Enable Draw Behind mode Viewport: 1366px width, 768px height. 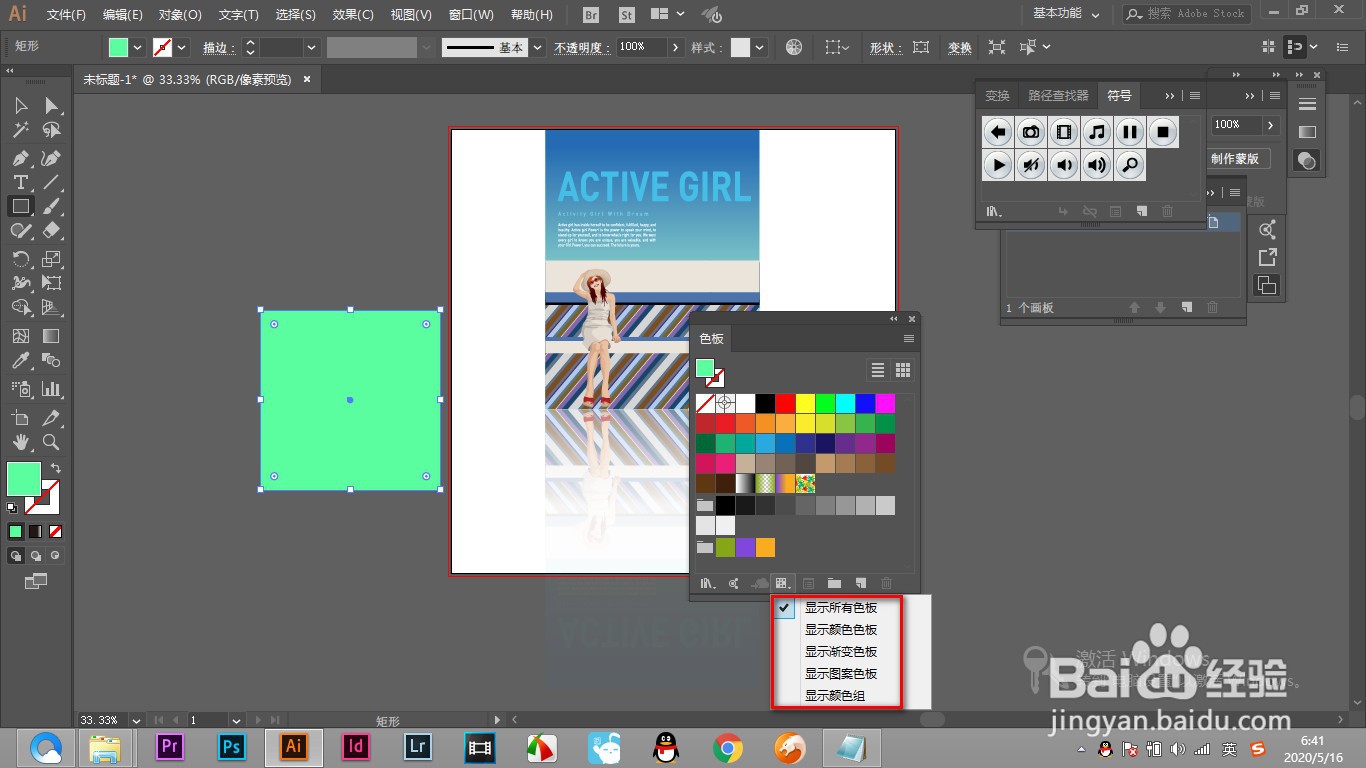pos(35,555)
